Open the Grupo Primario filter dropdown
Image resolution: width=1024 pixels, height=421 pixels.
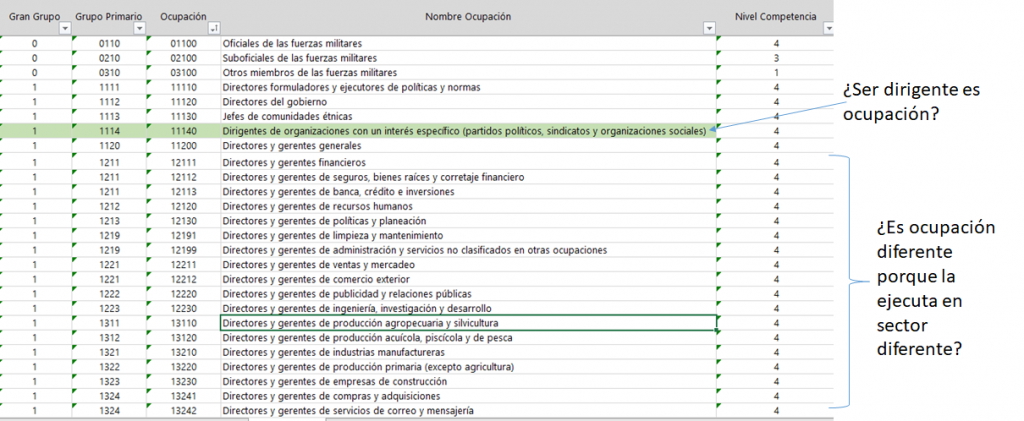[x=139, y=29]
